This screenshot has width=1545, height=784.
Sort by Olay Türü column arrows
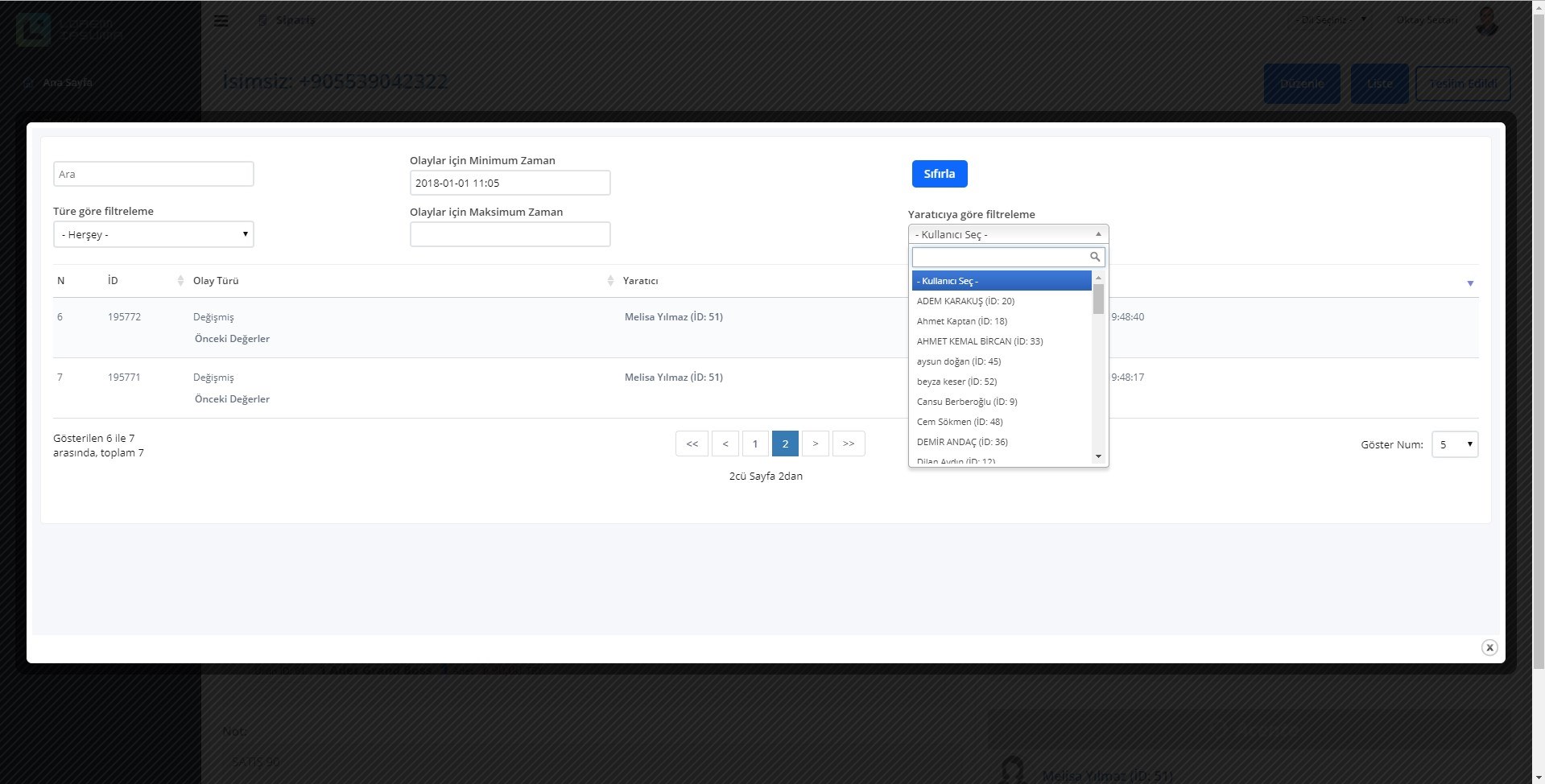609,281
